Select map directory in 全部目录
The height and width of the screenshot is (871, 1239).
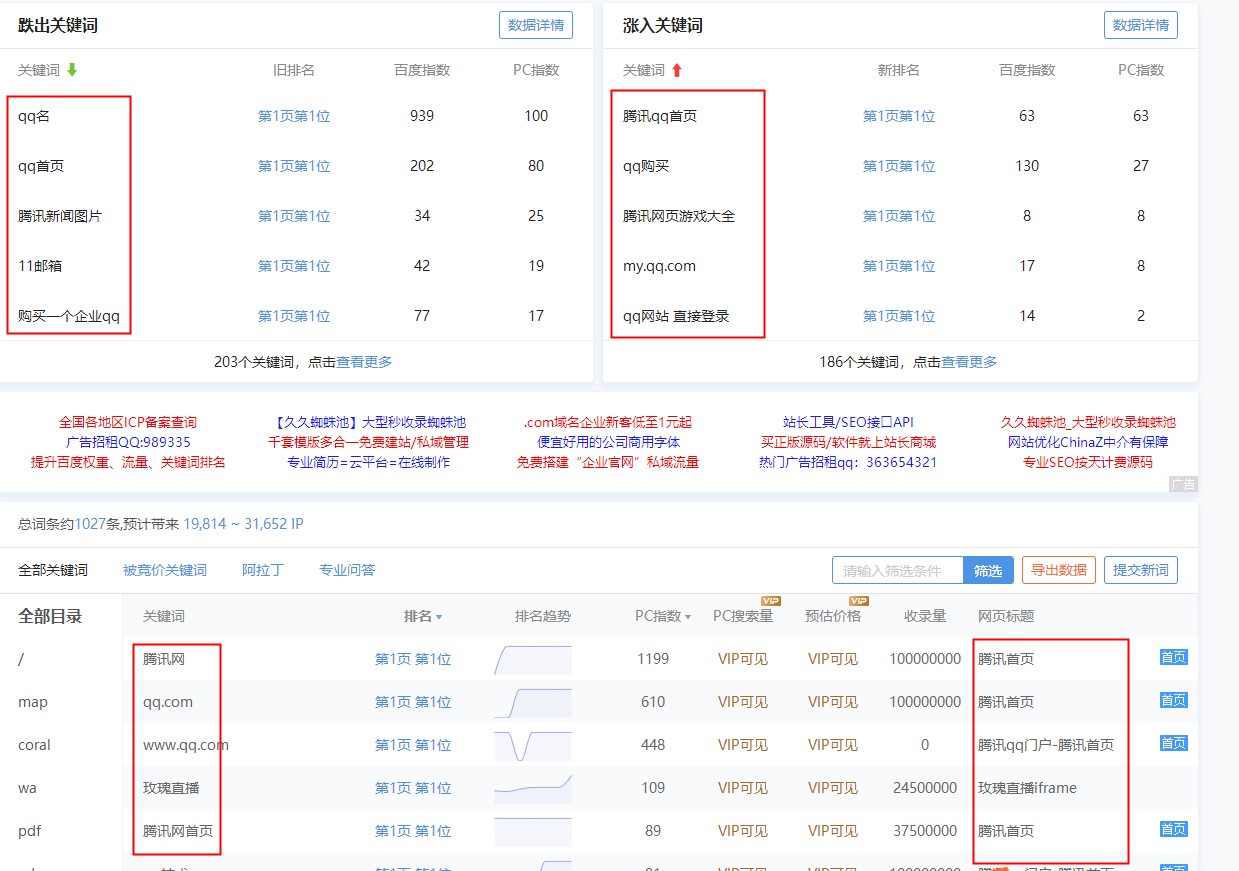tap(33, 702)
